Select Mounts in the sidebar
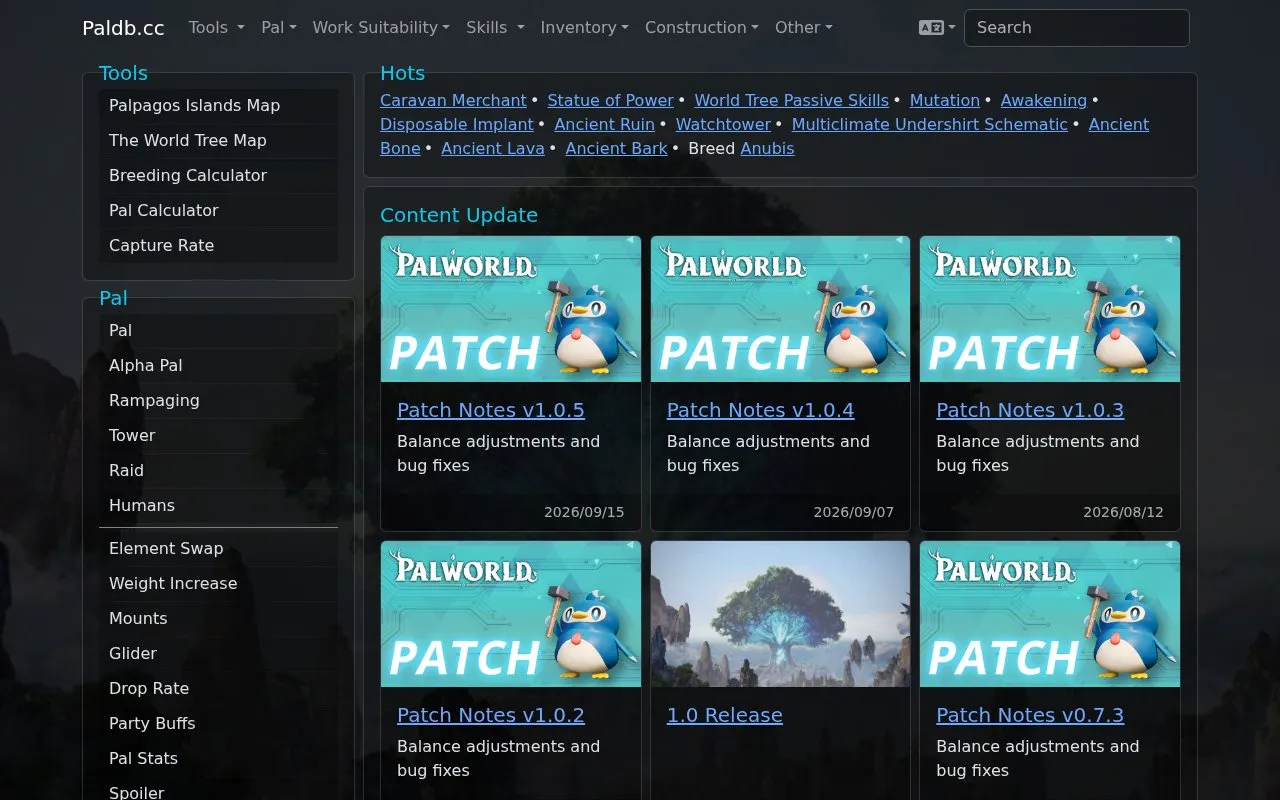Viewport: 1280px width, 800px height. pyautogui.click(x=218, y=619)
